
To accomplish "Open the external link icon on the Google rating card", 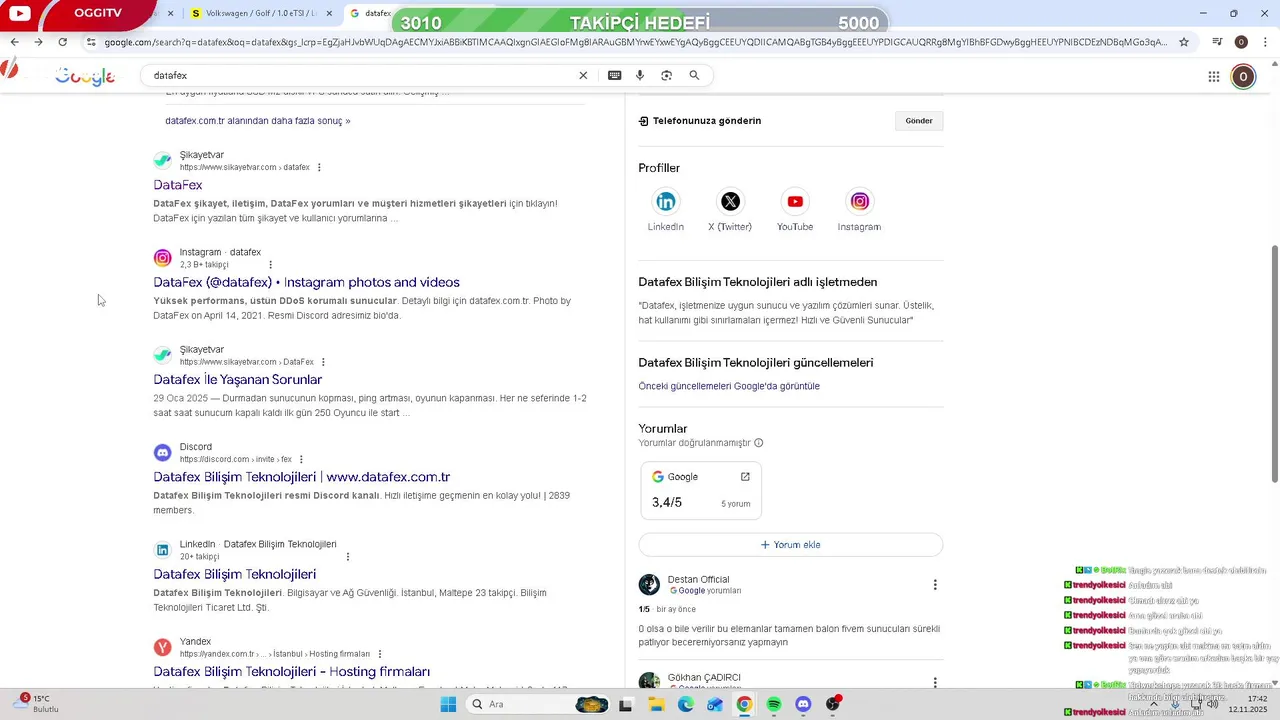I will [x=745, y=477].
